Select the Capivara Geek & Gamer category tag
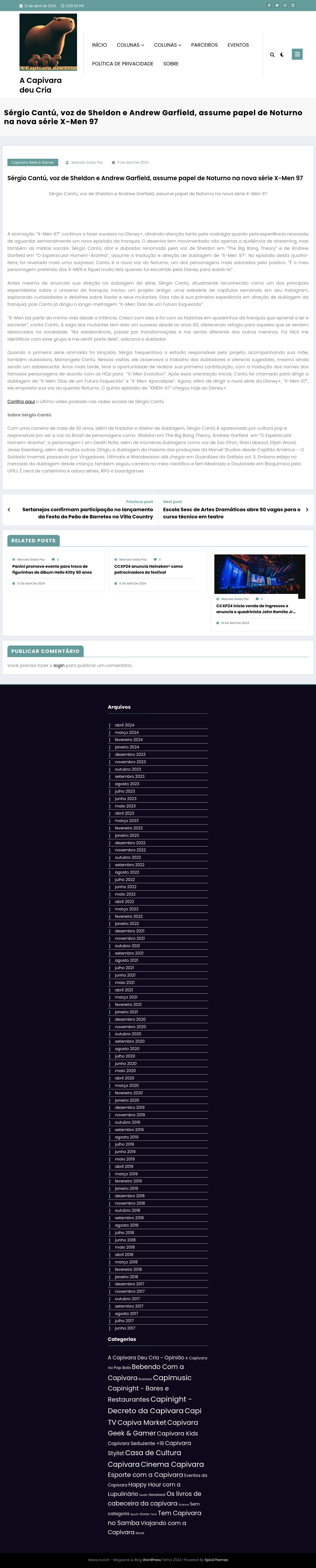 pyautogui.click(x=33, y=162)
